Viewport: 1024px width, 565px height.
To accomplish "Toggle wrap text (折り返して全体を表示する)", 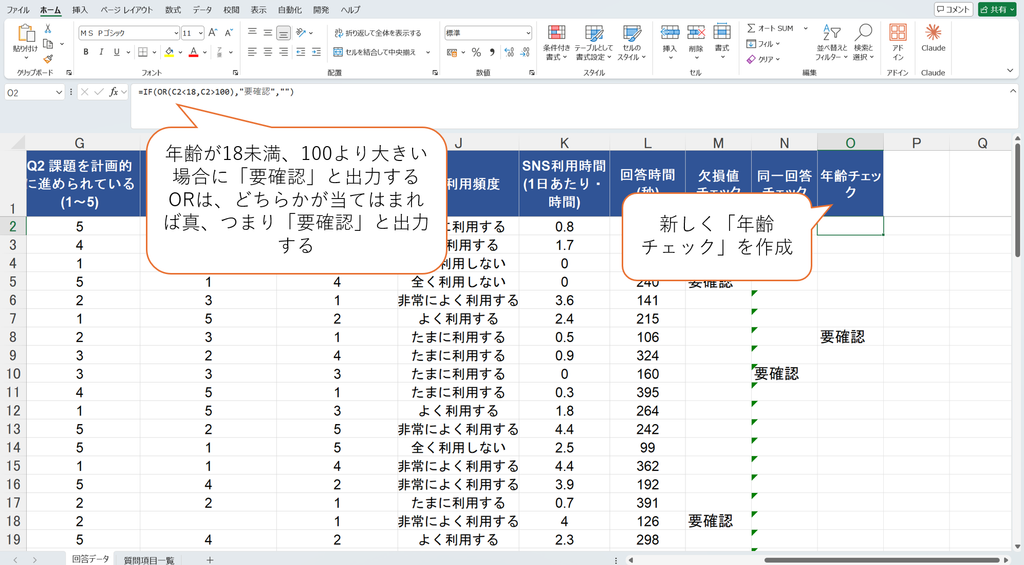I will coord(377,33).
